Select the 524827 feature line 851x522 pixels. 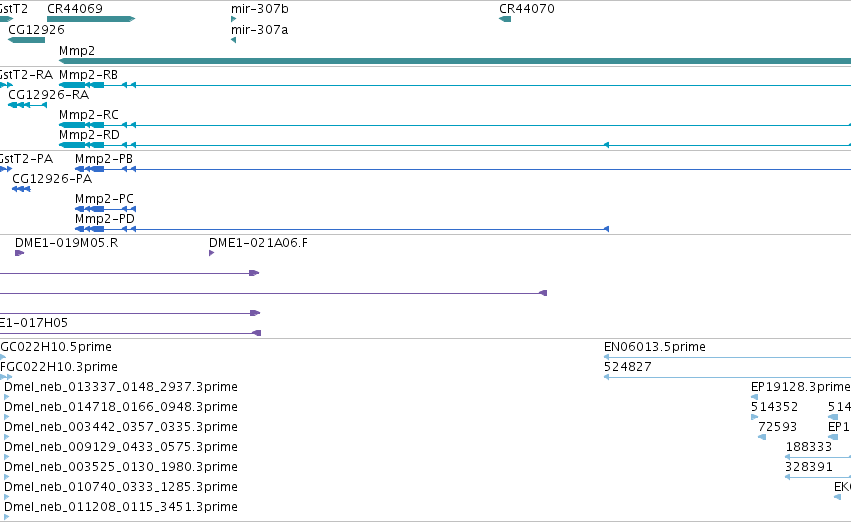[727, 377]
